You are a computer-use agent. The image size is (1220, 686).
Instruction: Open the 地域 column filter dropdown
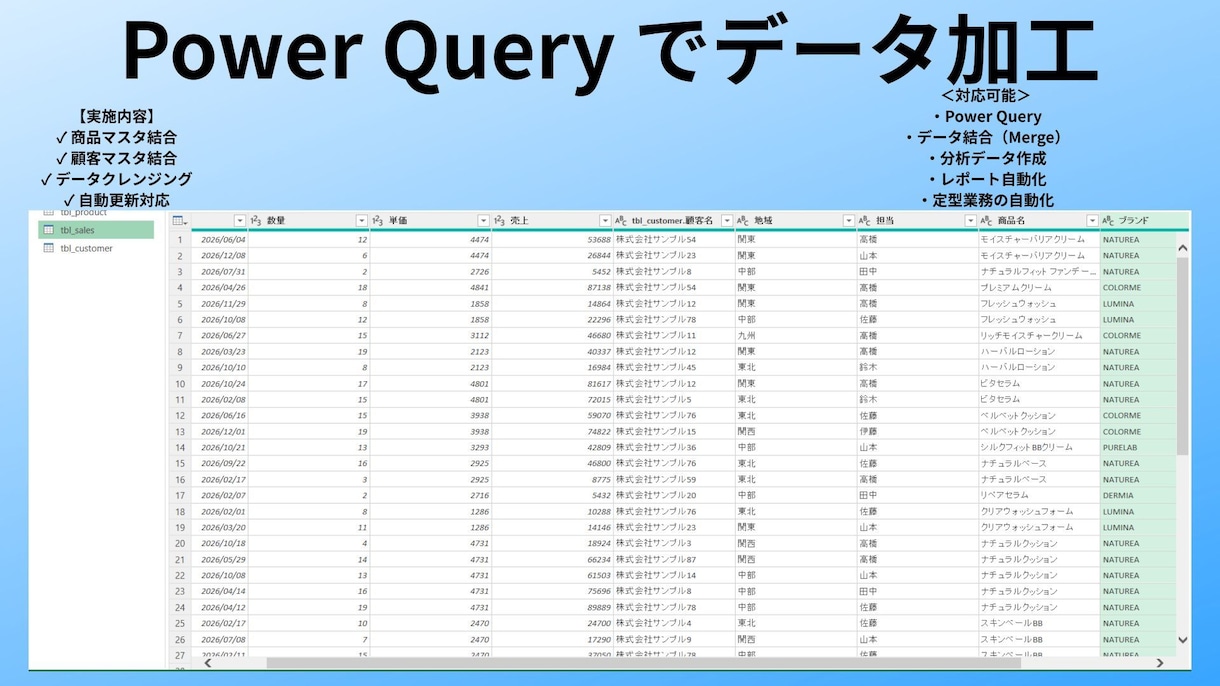click(x=849, y=220)
